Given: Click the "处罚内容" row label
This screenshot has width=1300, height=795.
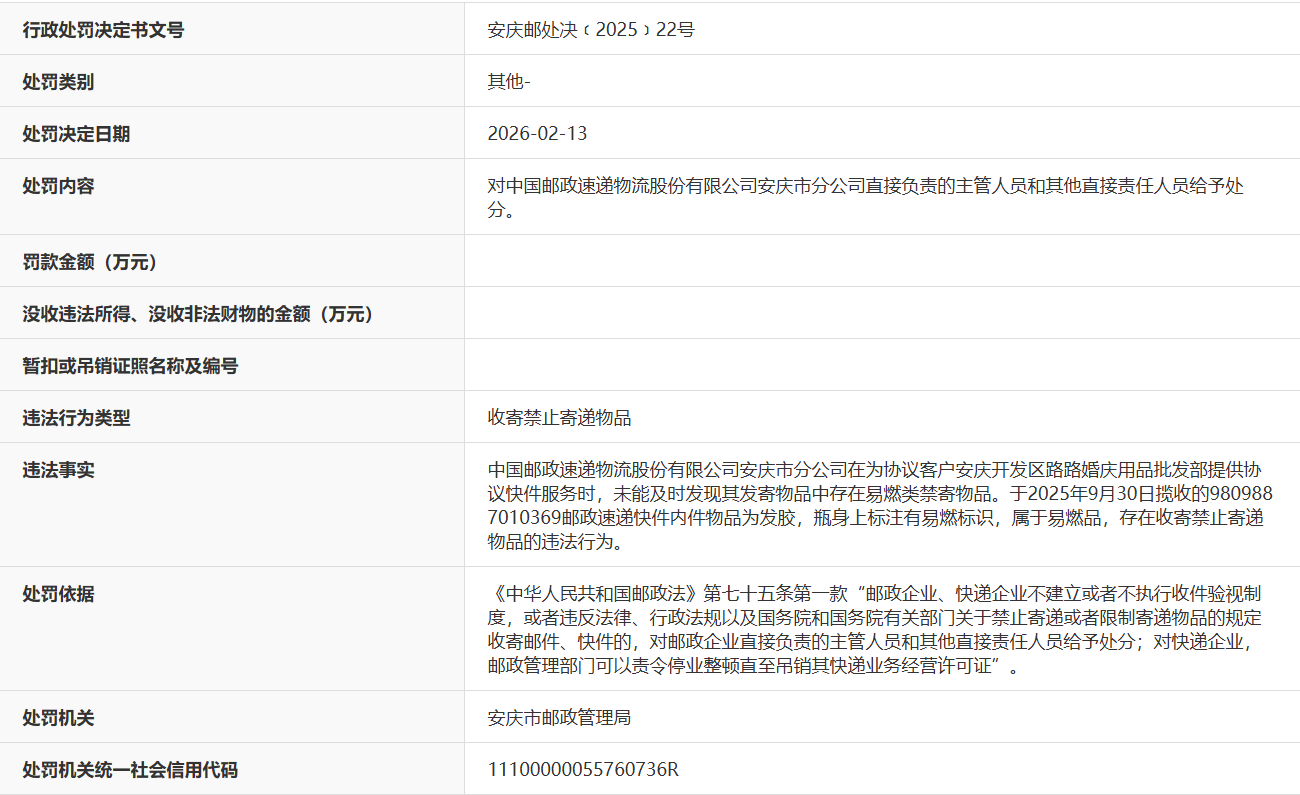Looking at the screenshot, I should pos(59,186).
